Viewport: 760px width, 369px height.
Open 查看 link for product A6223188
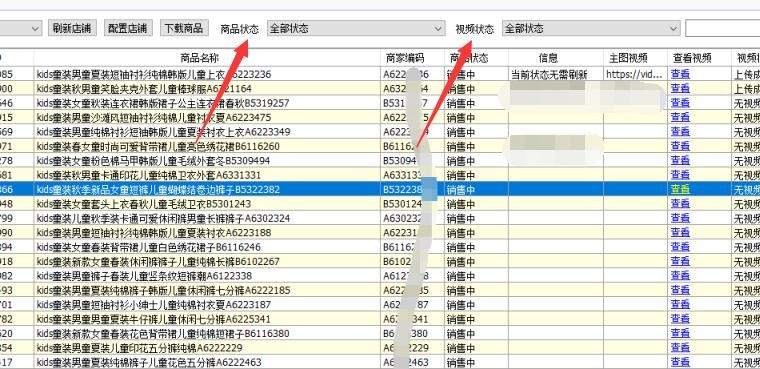[680, 233]
